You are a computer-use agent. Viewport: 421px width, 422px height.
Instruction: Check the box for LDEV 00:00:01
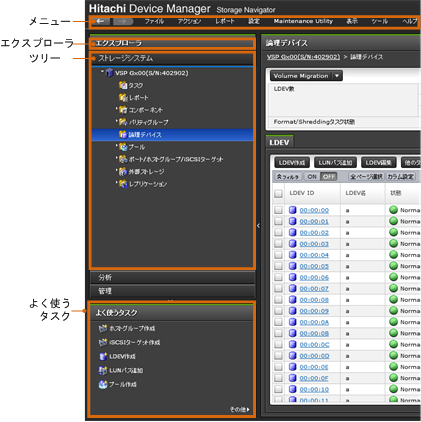coord(278,221)
